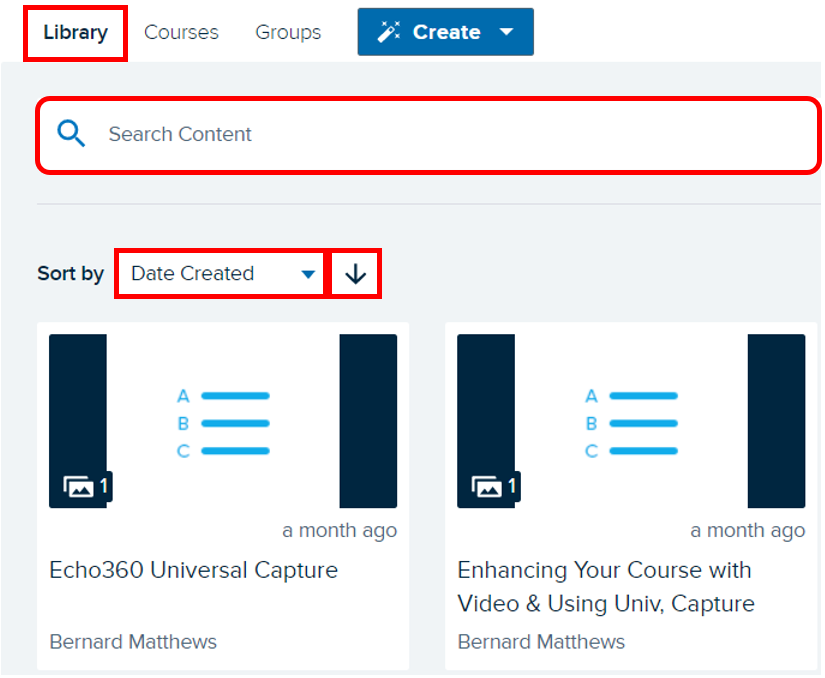Click Bernard Matthews under Echo360 Universal Capture
Screen dimensions: 825x678
133,642
